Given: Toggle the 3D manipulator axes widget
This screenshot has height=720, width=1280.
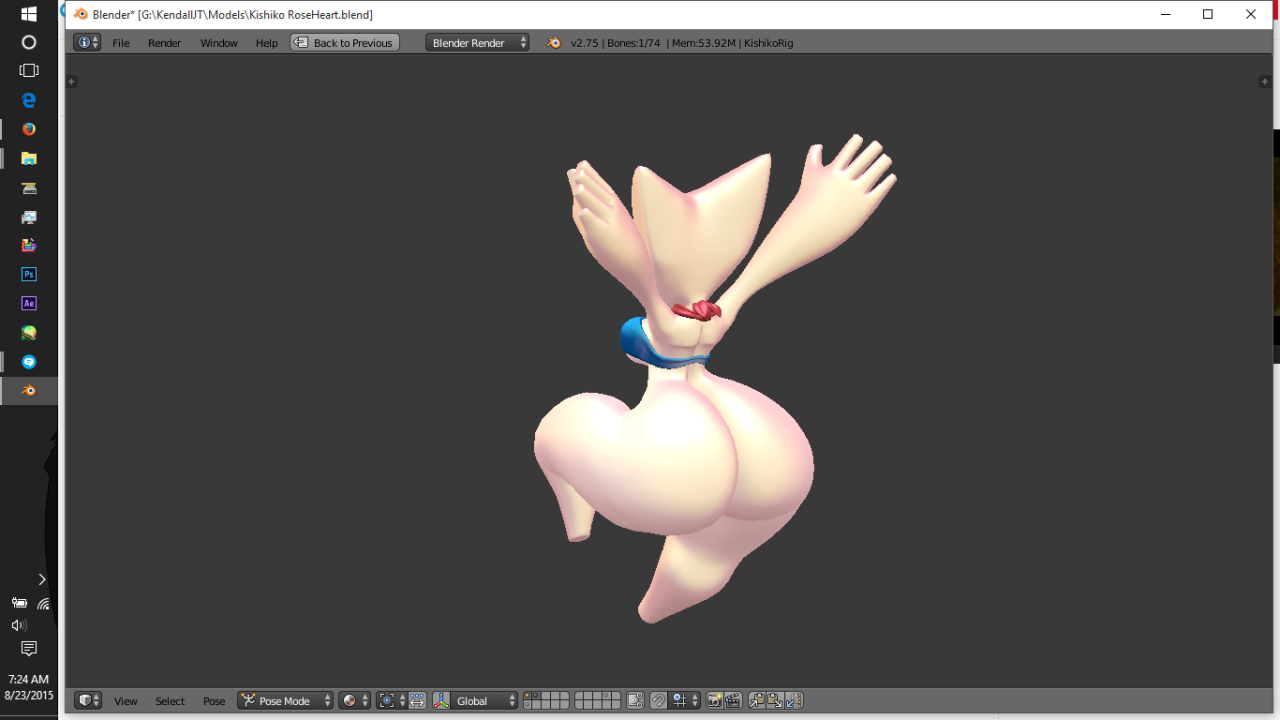Looking at the screenshot, I should 441,701.
